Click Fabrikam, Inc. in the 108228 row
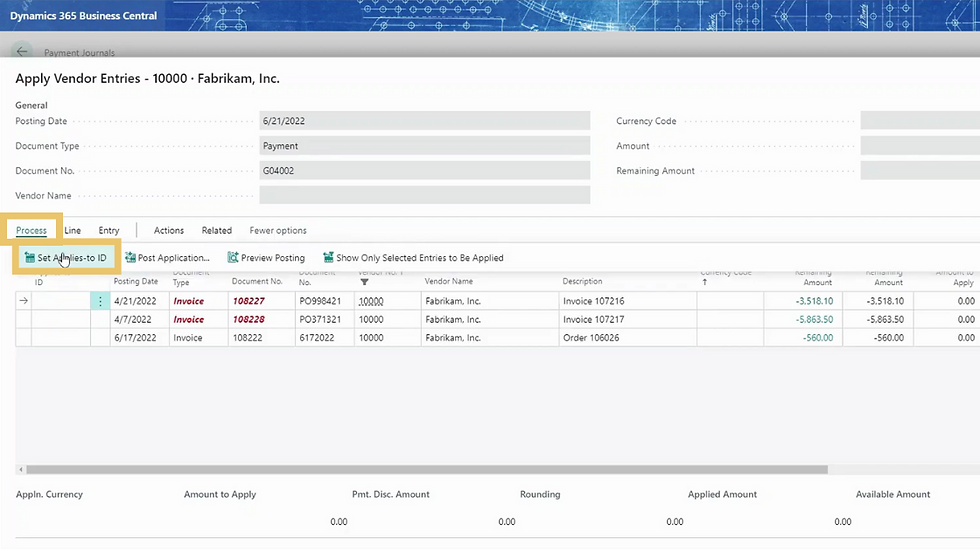980x551 pixels. (453, 319)
